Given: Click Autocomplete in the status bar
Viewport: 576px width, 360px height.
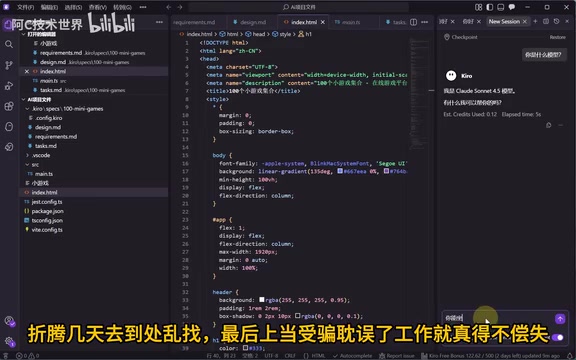Looking at the screenshot, I should pos(352,356).
